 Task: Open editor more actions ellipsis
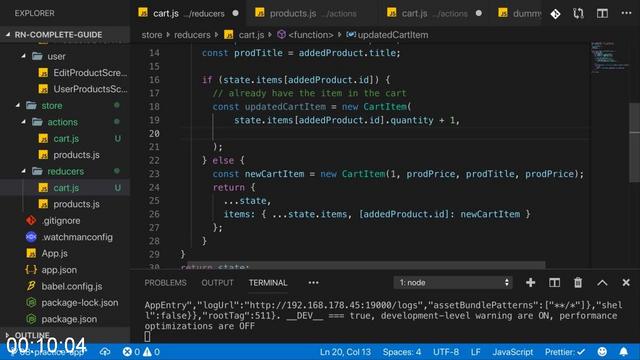pos(626,13)
